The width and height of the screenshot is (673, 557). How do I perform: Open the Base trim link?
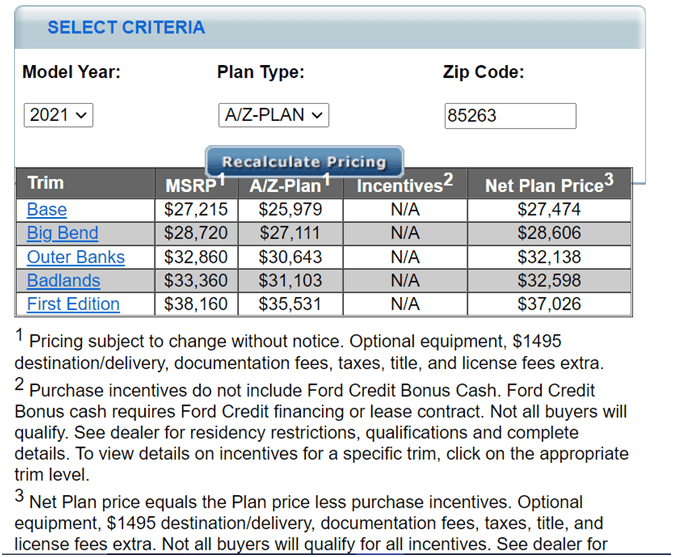click(47, 210)
